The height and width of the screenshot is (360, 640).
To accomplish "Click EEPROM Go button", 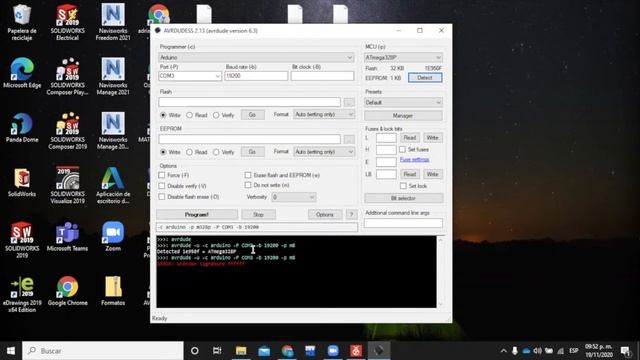I will pos(252,152).
